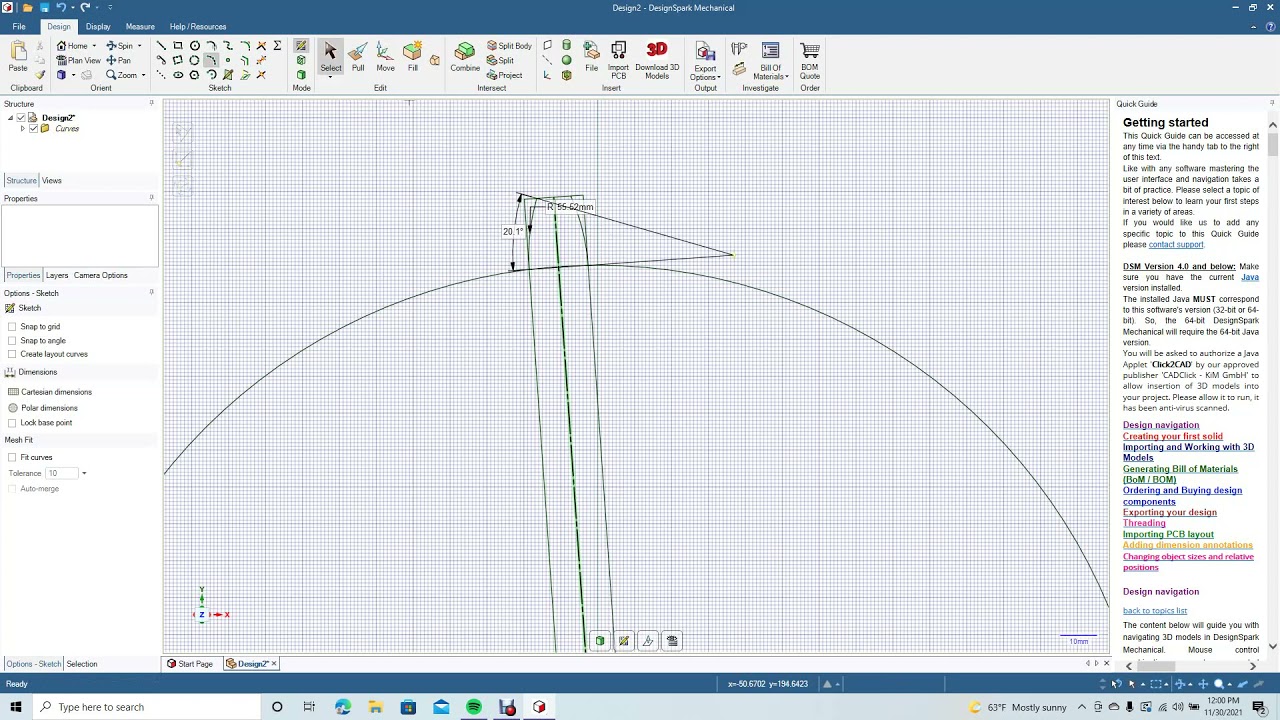Enable Snap to grid
The image size is (1280, 720).
(12, 327)
